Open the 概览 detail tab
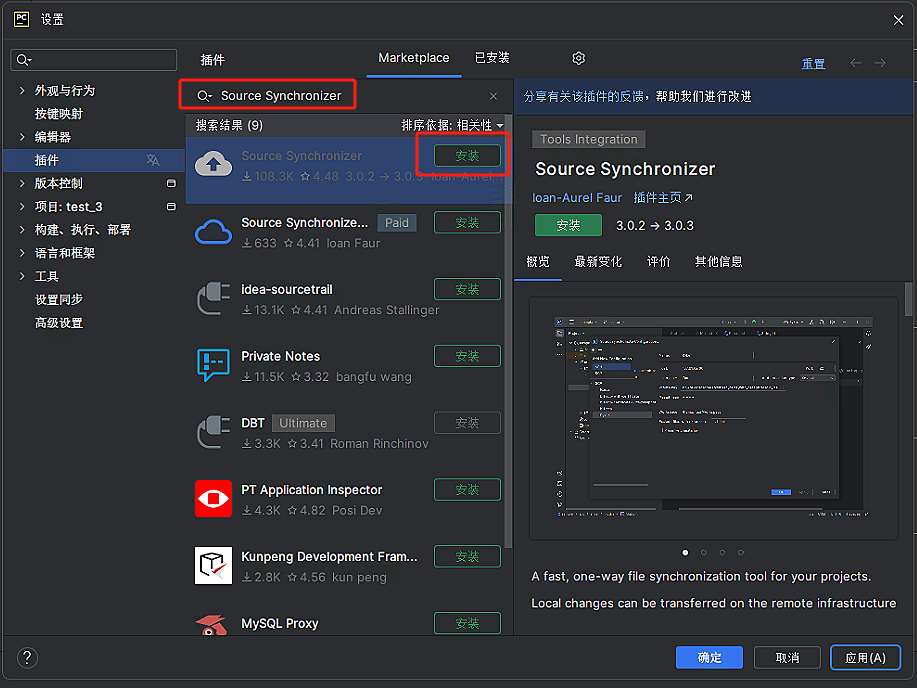Screen dimensions: 917x688 (538, 262)
